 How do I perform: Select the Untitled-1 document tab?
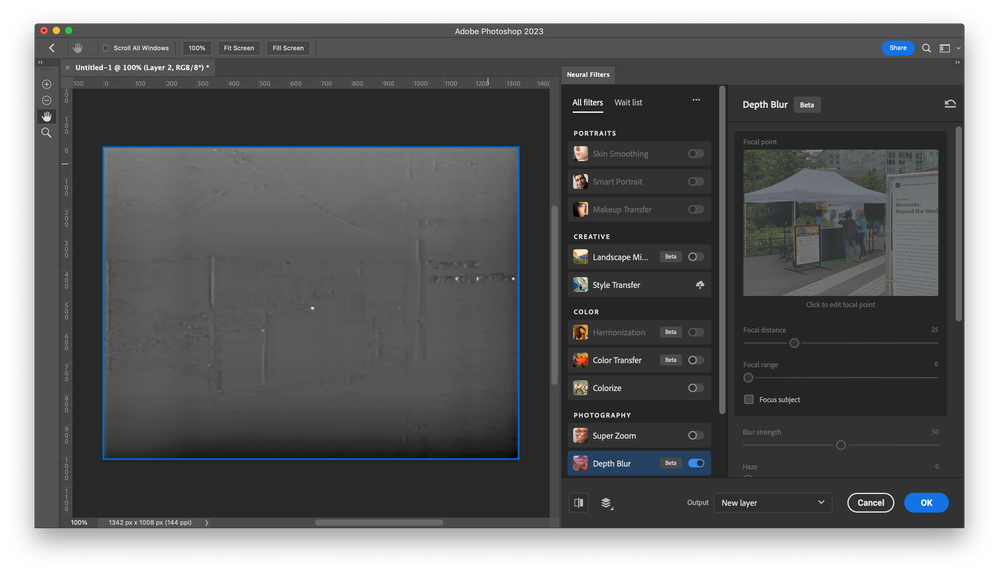pyautogui.click(x=142, y=68)
